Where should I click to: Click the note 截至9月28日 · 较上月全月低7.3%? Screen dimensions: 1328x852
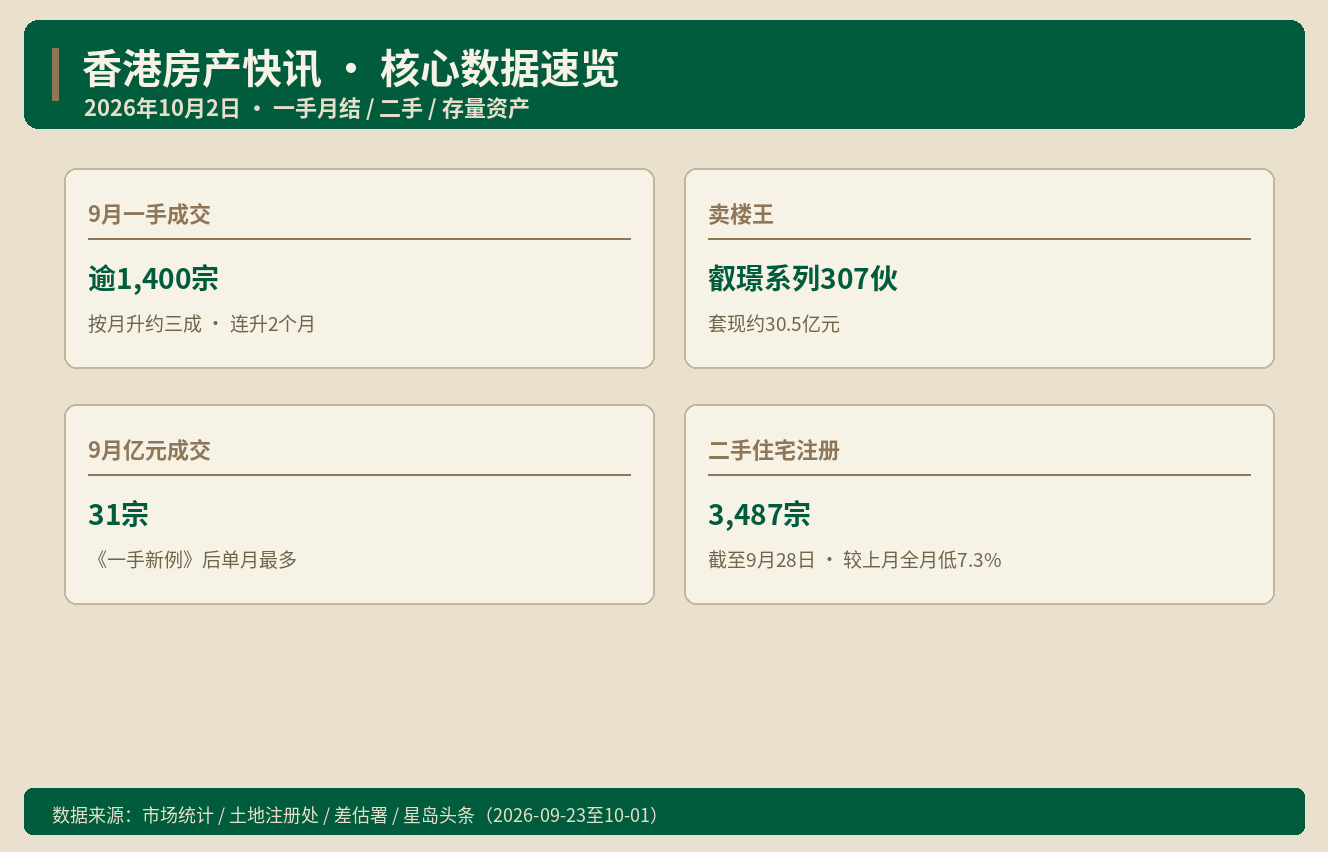pyautogui.click(x=855, y=560)
